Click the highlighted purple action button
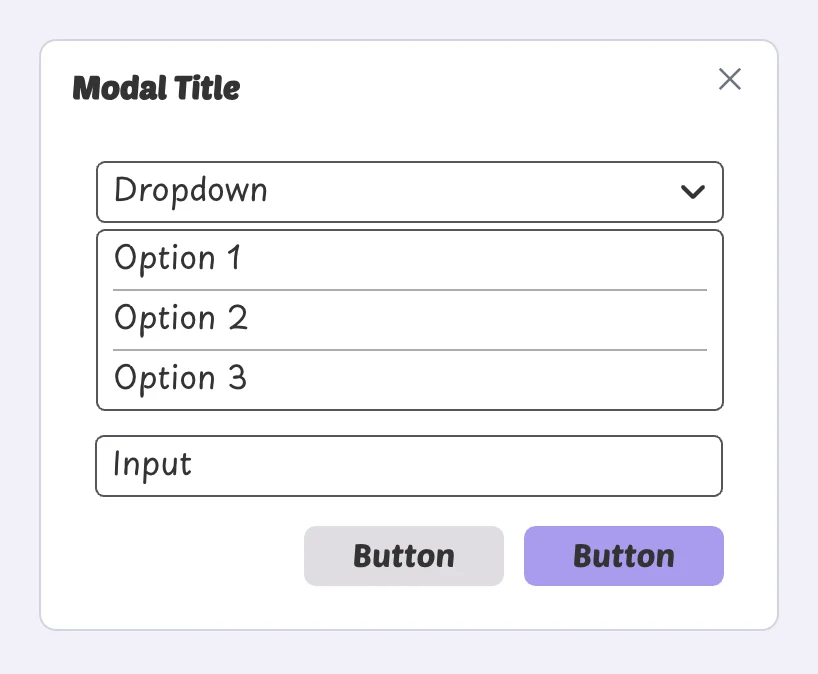 (623, 556)
